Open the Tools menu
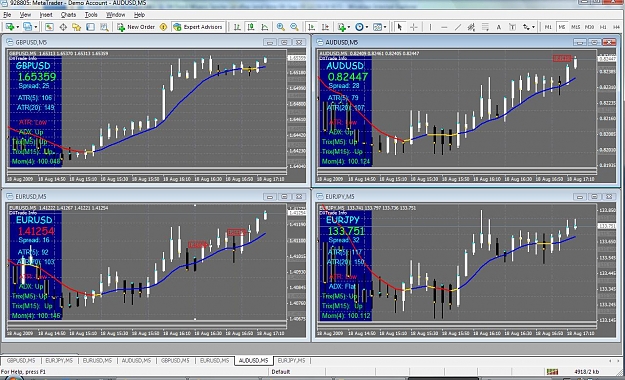This screenshot has height=380, width=625. [x=91, y=15]
